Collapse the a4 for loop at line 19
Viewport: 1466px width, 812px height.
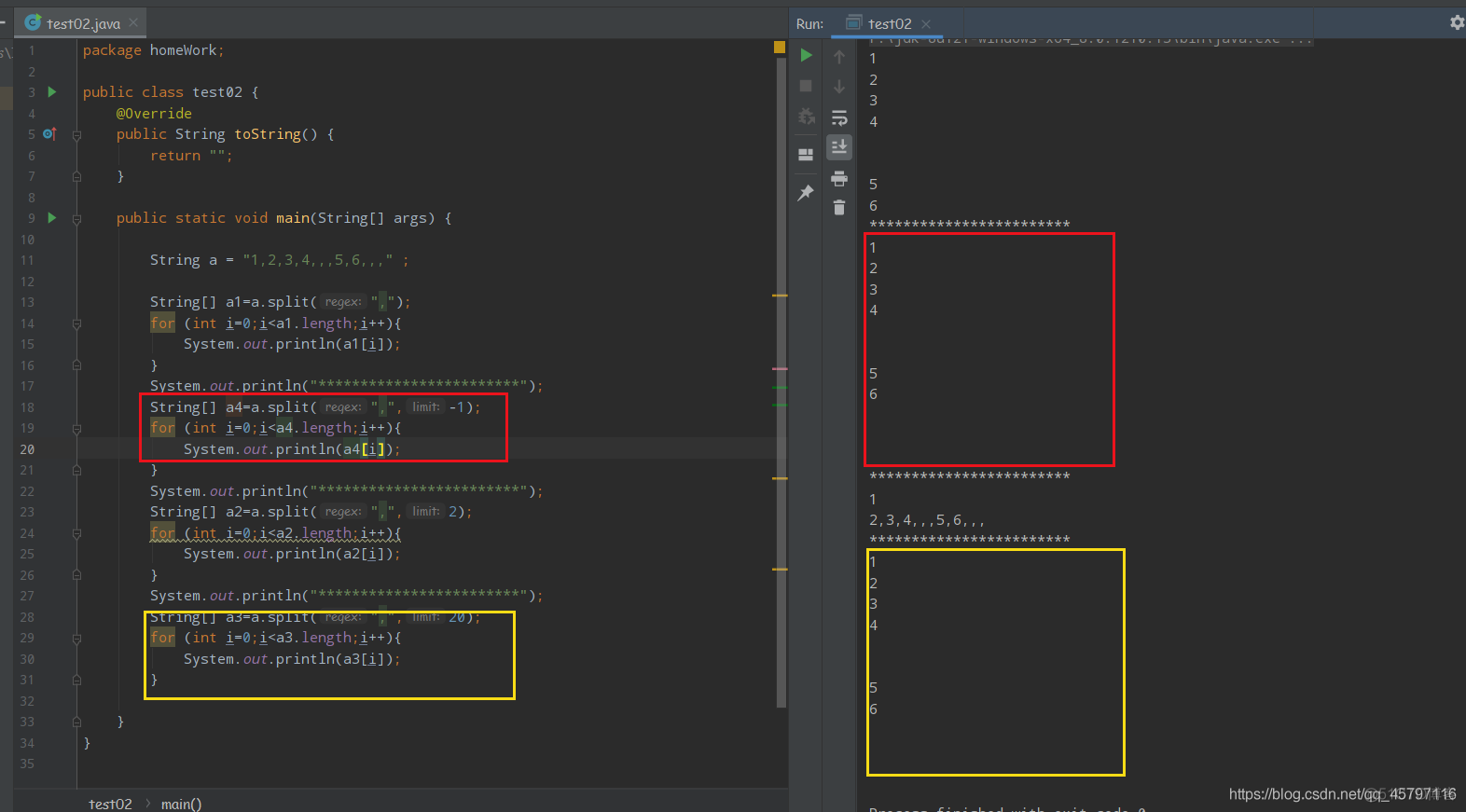[x=76, y=429]
